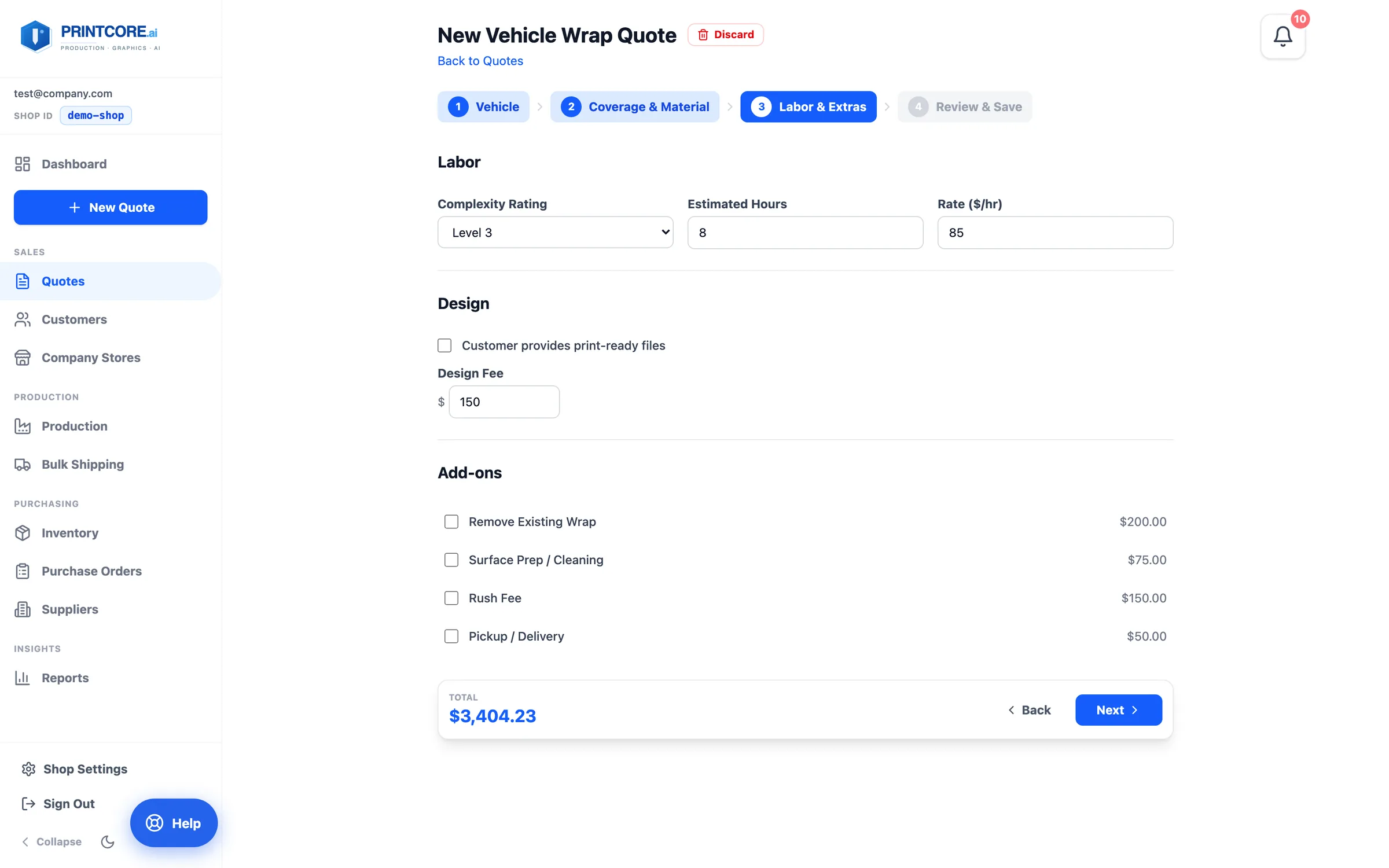Click the Customers people icon
This screenshot has height=868, width=1389.
[23, 319]
